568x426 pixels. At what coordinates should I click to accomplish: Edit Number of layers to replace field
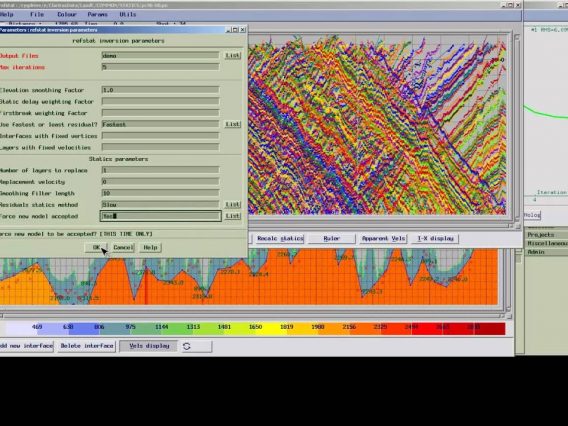click(x=160, y=170)
